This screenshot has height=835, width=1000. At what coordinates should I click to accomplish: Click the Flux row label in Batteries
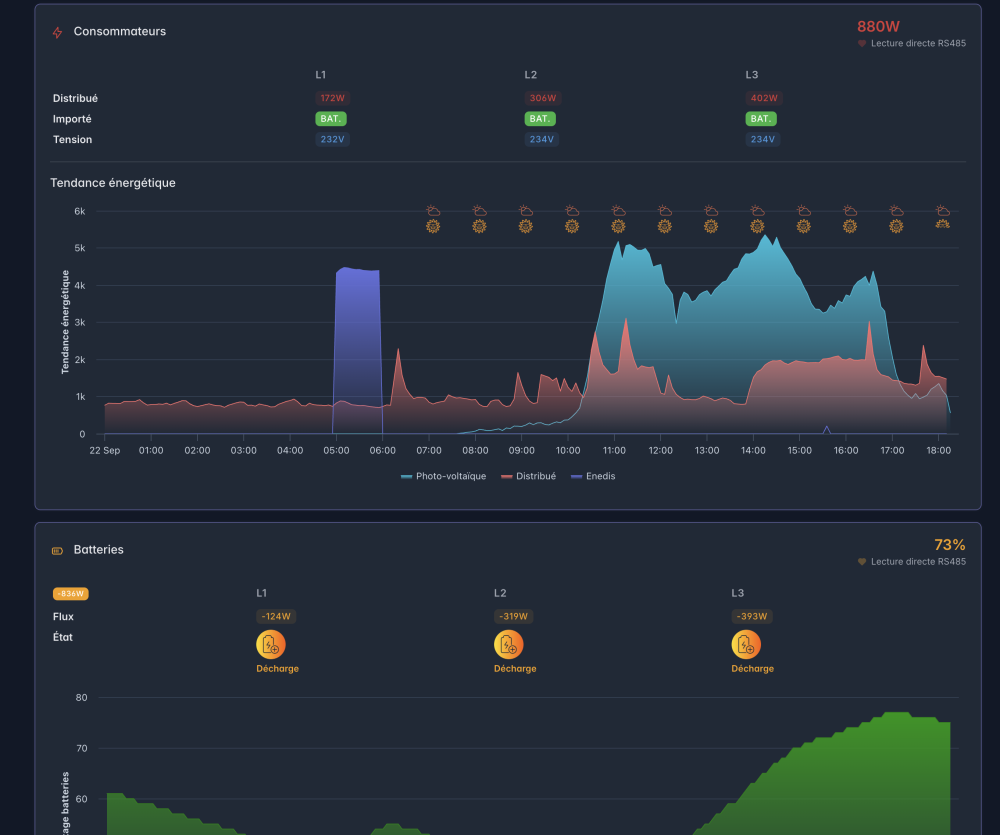click(x=63, y=617)
